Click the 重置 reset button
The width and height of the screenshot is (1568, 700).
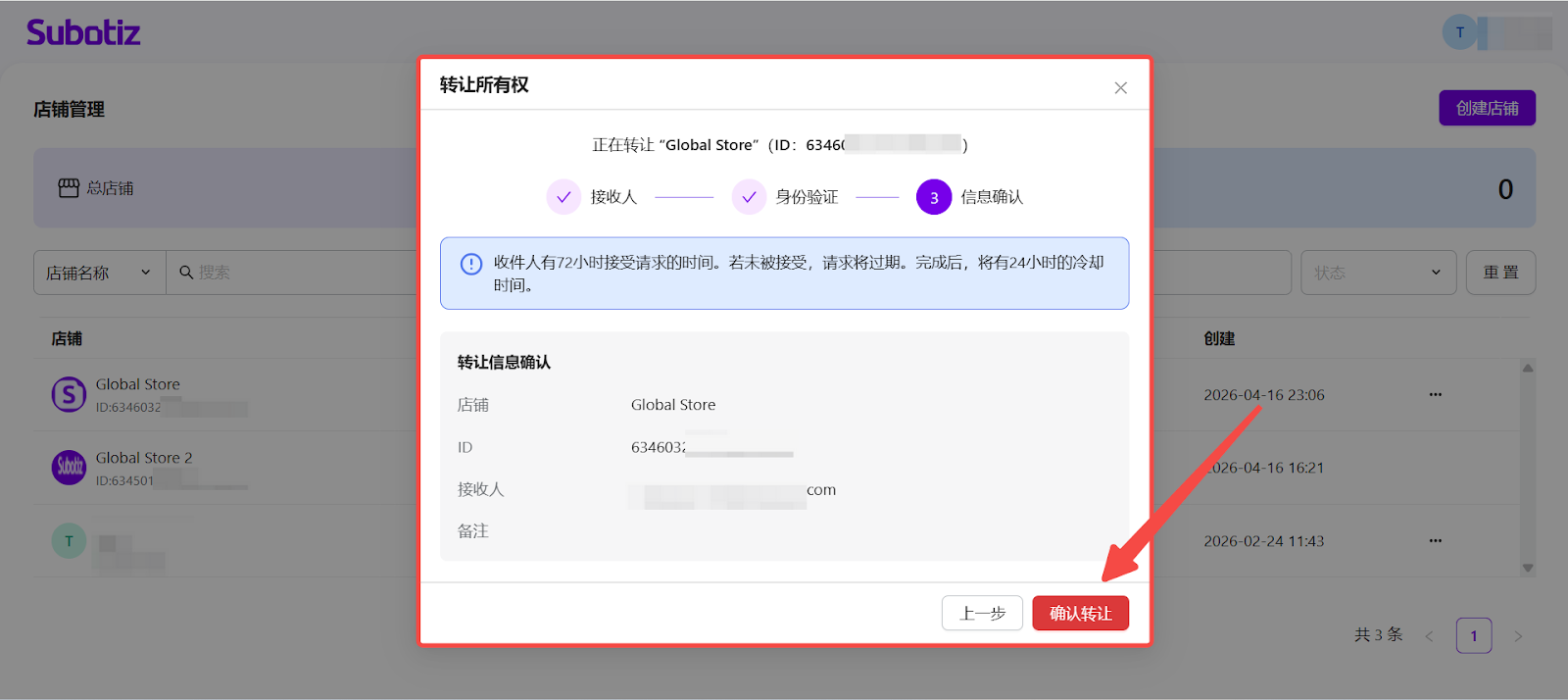pos(1500,273)
